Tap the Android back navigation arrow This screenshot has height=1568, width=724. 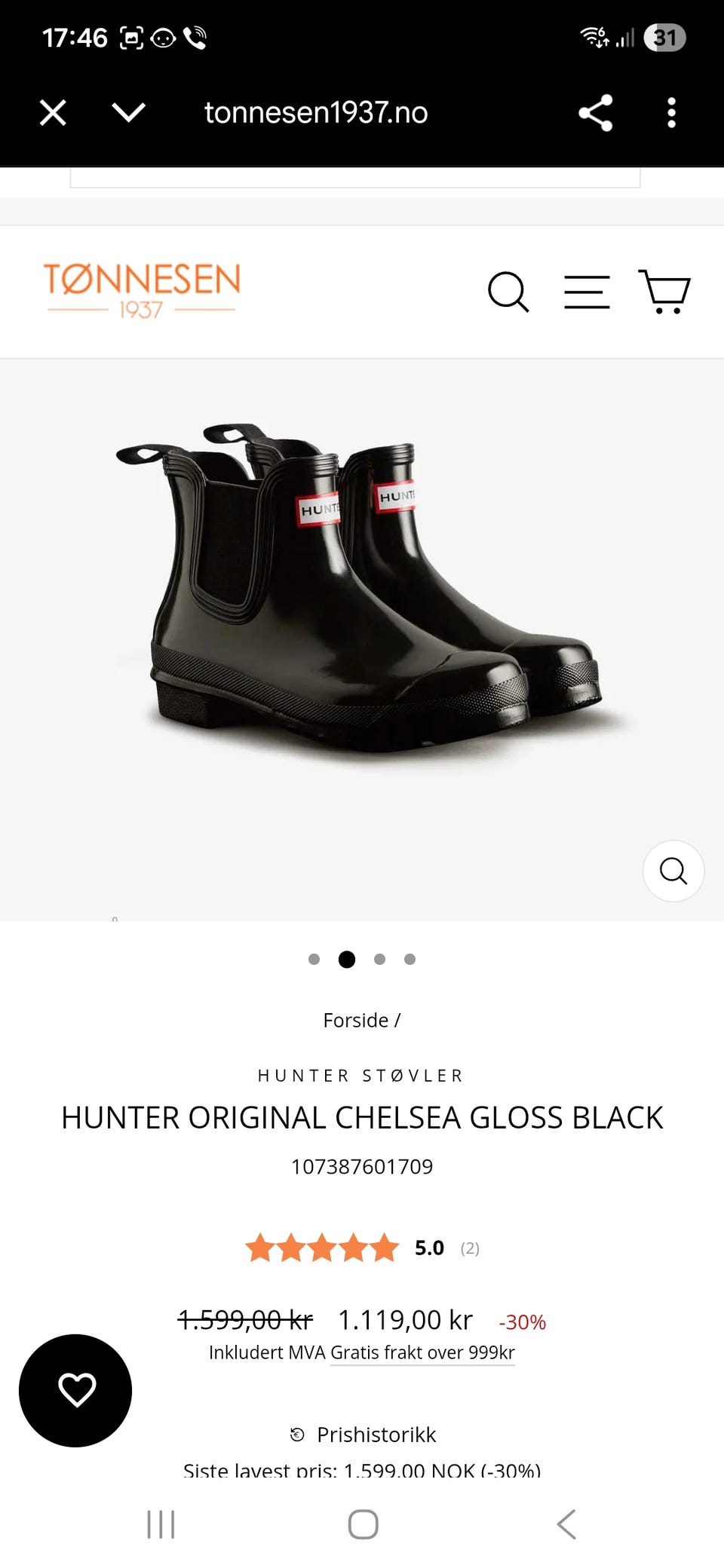tap(566, 1524)
